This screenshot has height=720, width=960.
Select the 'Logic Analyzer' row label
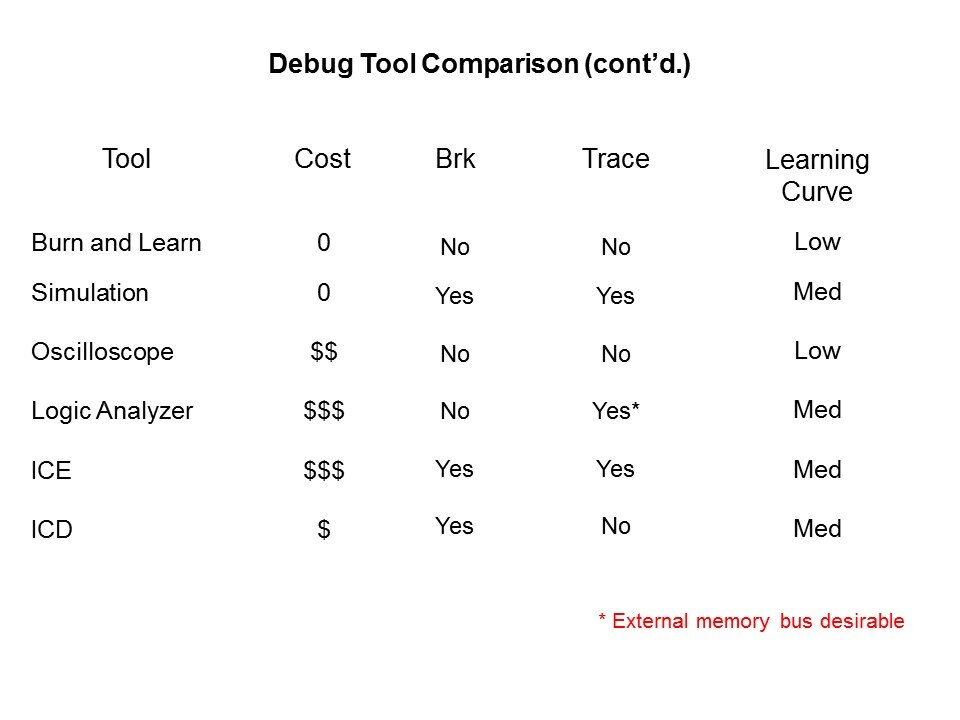coord(112,410)
